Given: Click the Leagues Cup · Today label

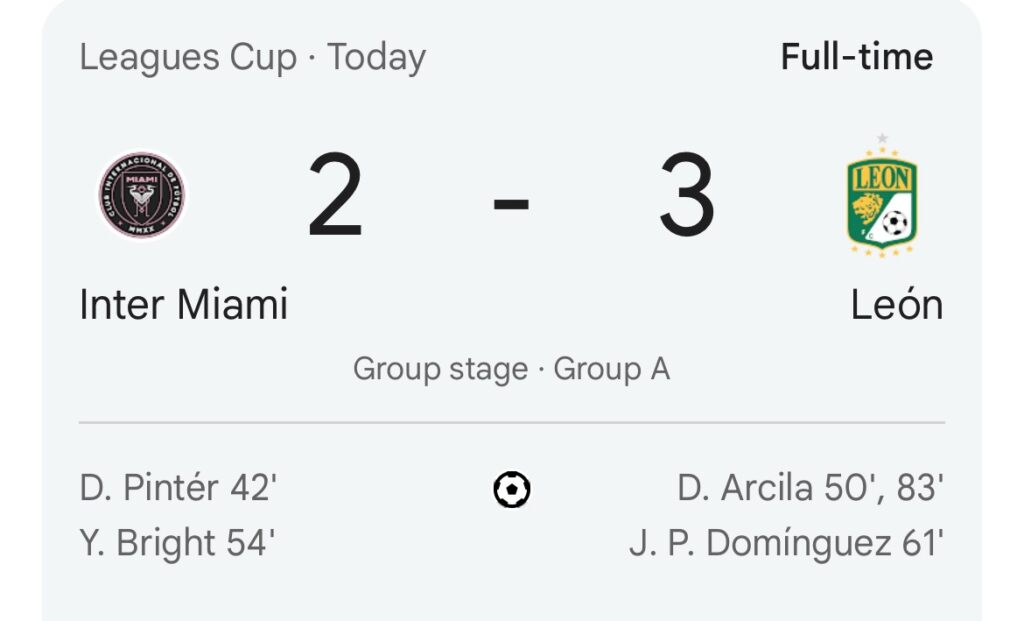Looking at the screenshot, I should coord(253,57).
